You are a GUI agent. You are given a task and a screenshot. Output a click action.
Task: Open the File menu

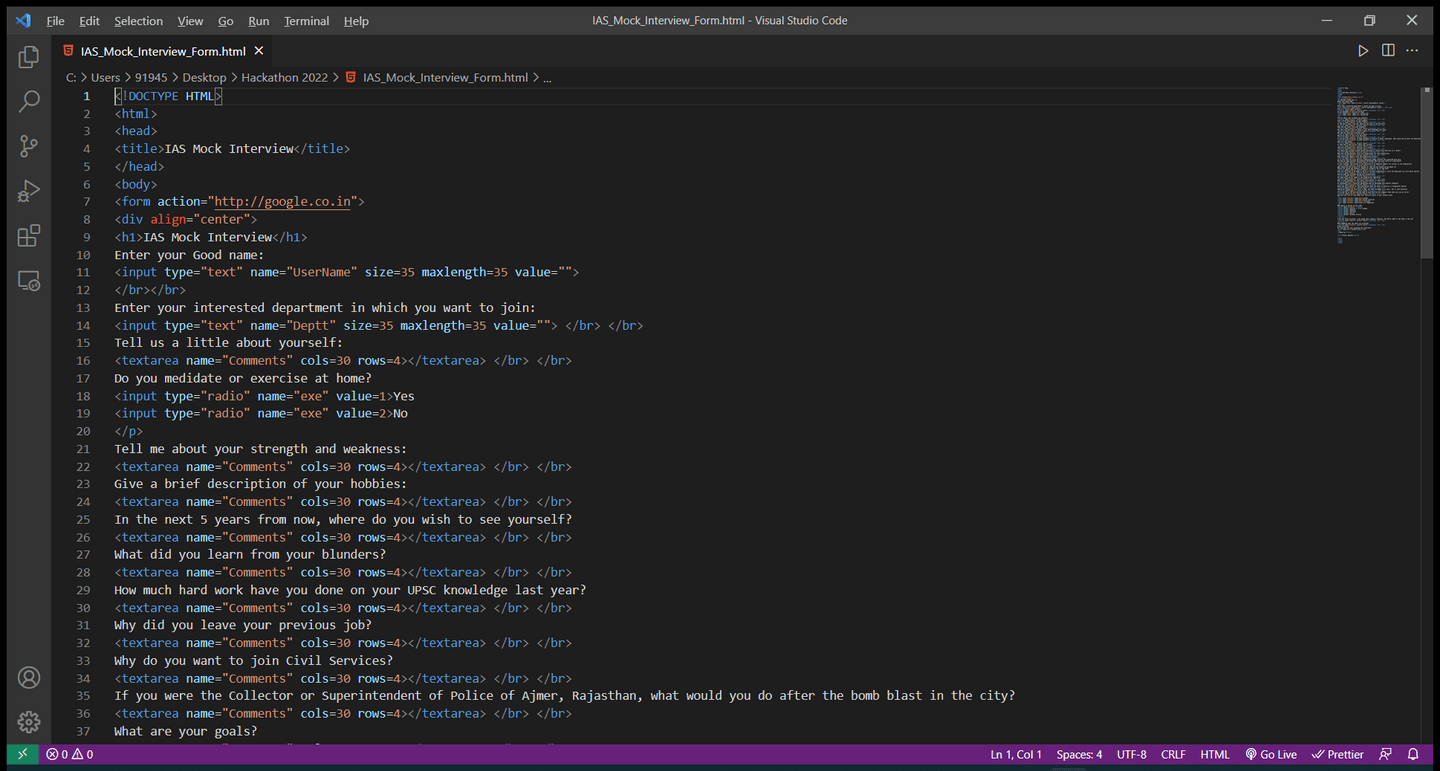(x=55, y=21)
